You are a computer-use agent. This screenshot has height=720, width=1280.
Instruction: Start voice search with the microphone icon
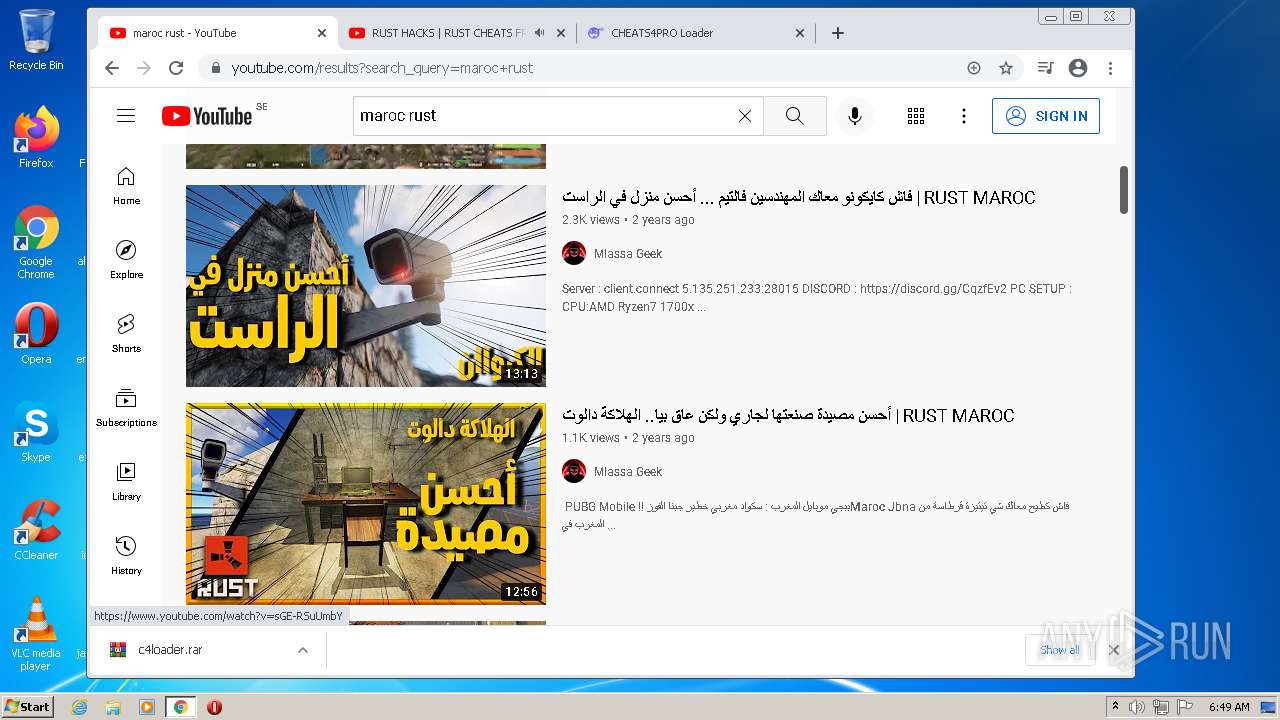click(x=855, y=116)
